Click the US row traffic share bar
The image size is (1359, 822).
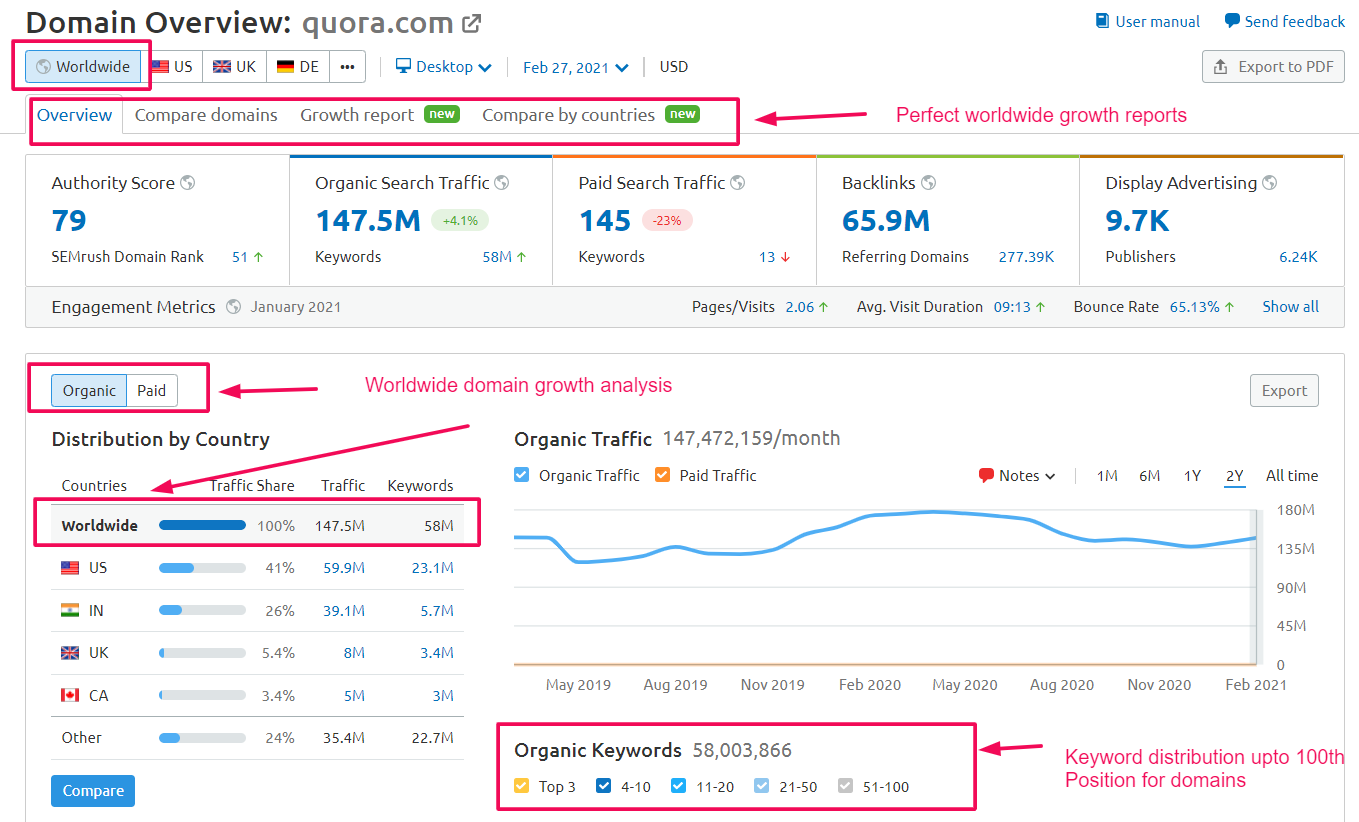pyautogui.click(x=202, y=568)
